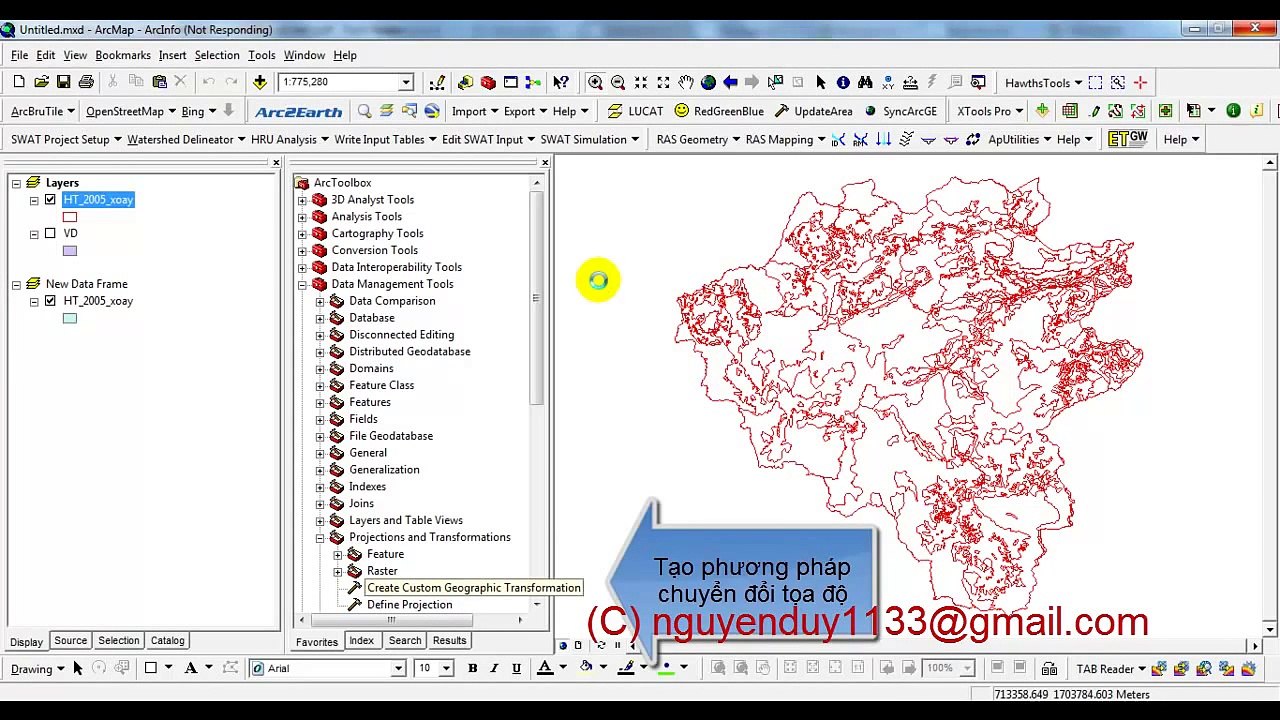This screenshot has height=720, width=1280.
Task: Click the VD layer purple swatch
Action: pos(70,251)
